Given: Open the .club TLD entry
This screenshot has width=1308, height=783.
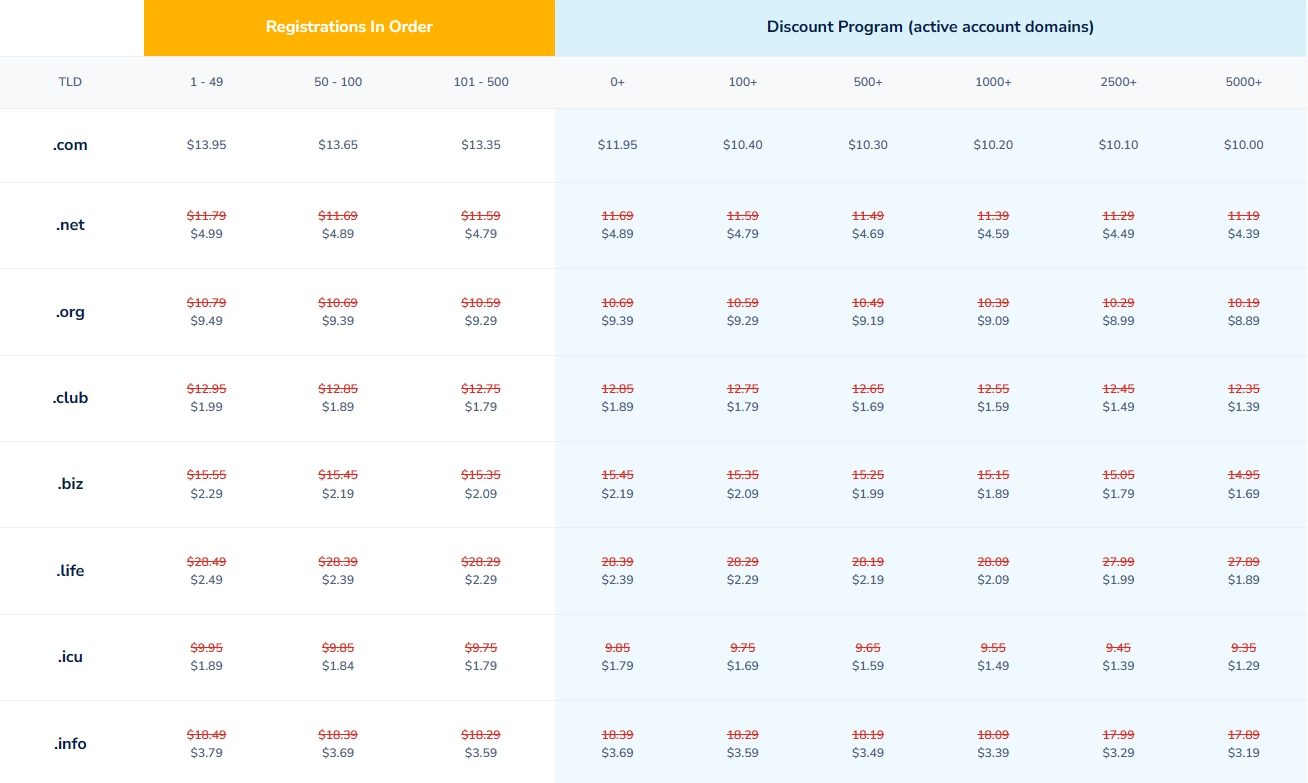Looking at the screenshot, I should tap(70, 398).
